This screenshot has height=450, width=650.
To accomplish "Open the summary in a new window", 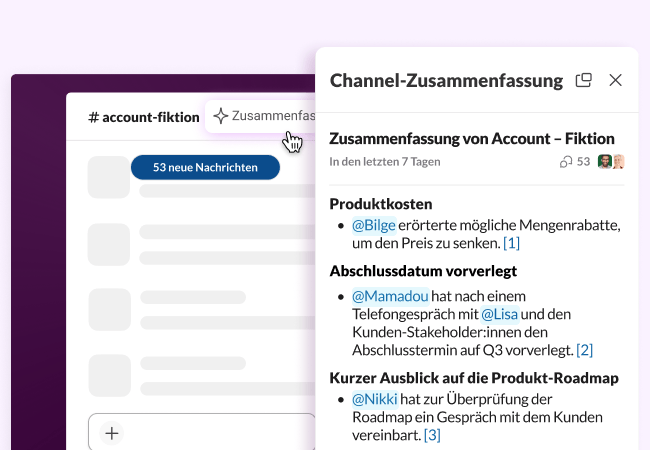I will (584, 80).
